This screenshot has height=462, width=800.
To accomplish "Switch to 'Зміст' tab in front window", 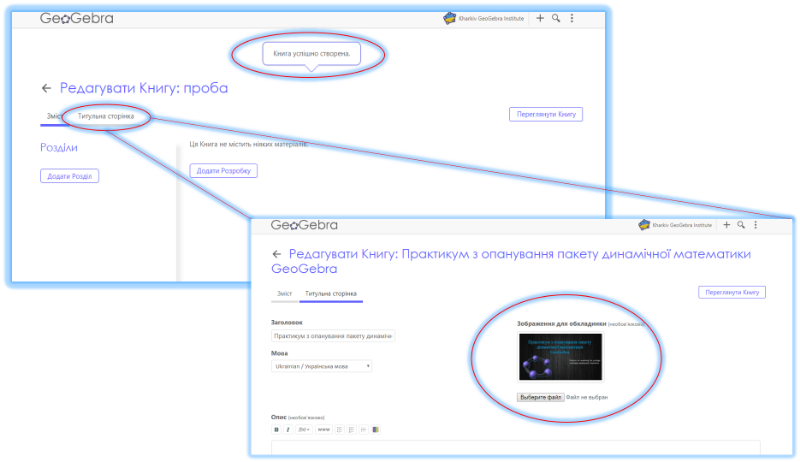I will (284, 294).
